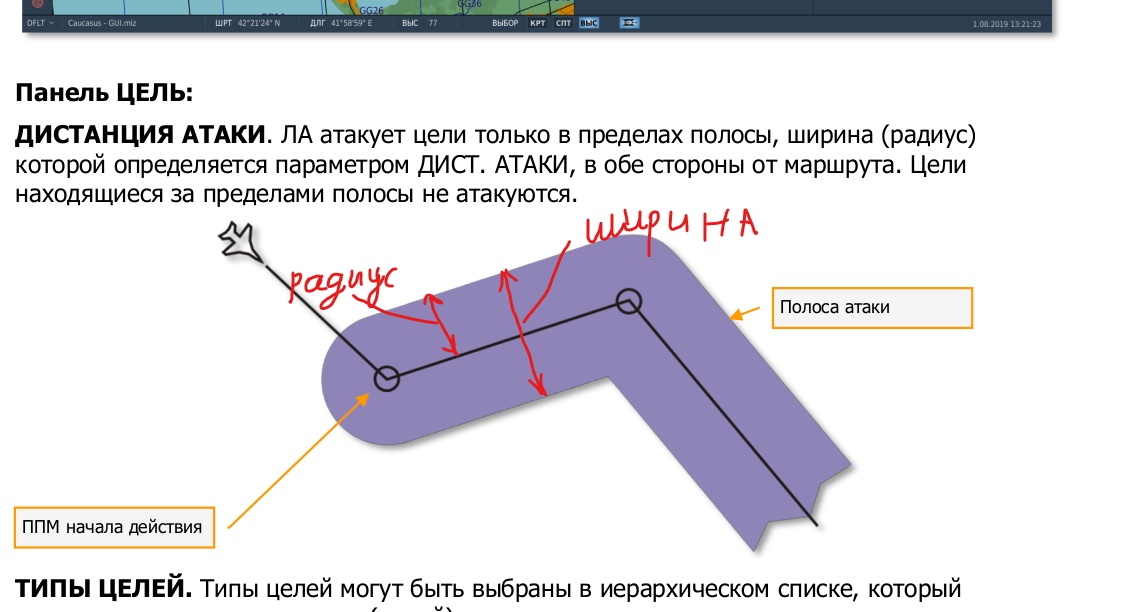Image resolution: width=1129 pixels, height=612 pixels.
Task: Click the map grid label GG26
Action: (372, 10)
